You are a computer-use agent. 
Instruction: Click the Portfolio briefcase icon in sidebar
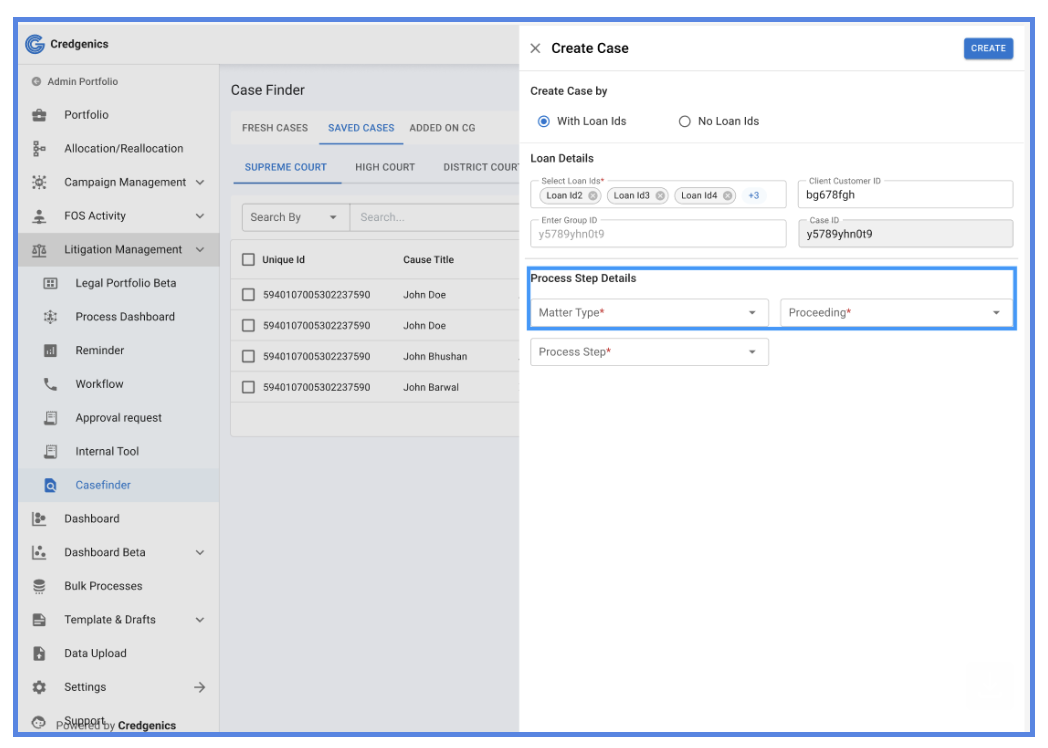40,115
